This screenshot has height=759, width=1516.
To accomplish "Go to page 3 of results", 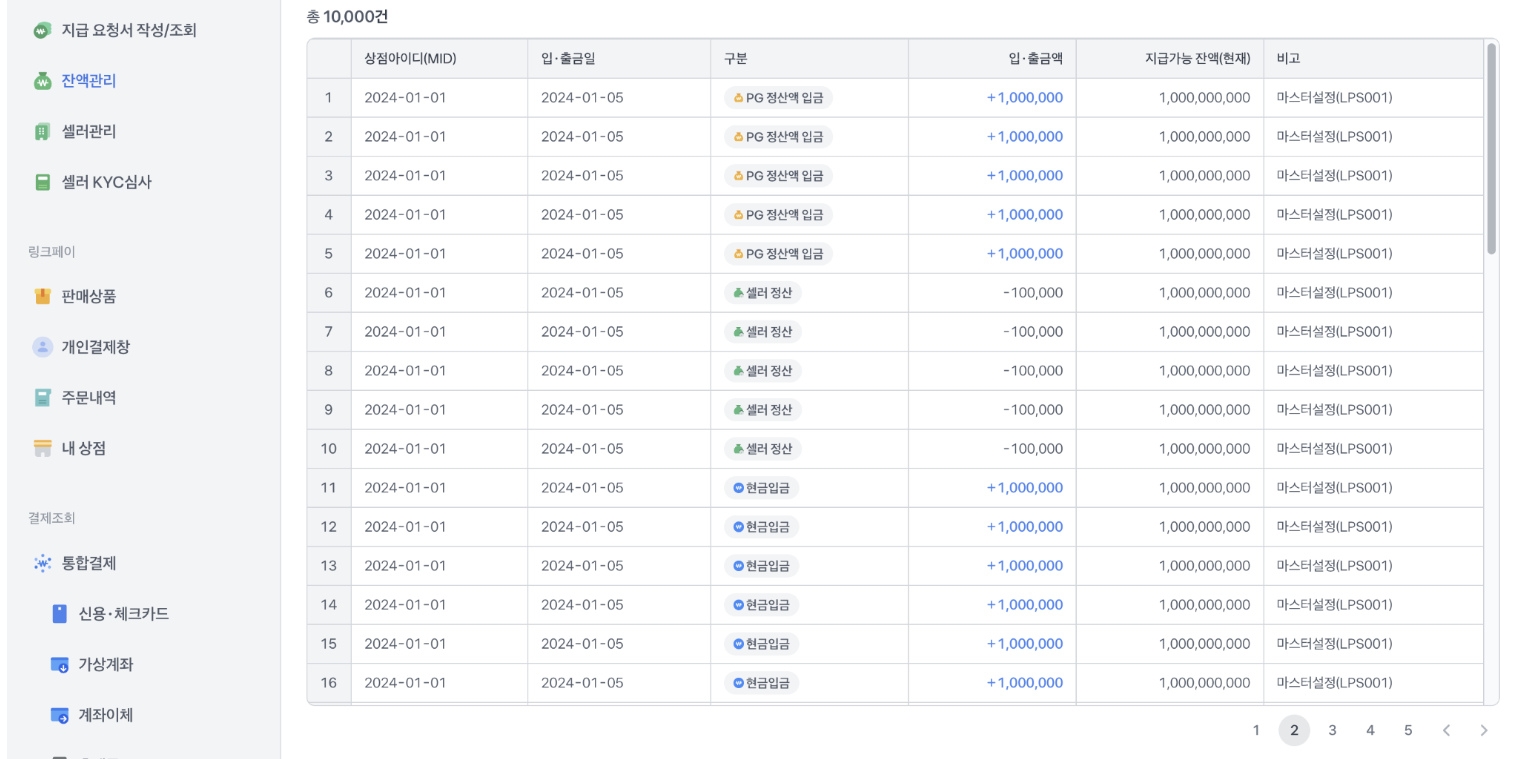I will point(1332,730).
